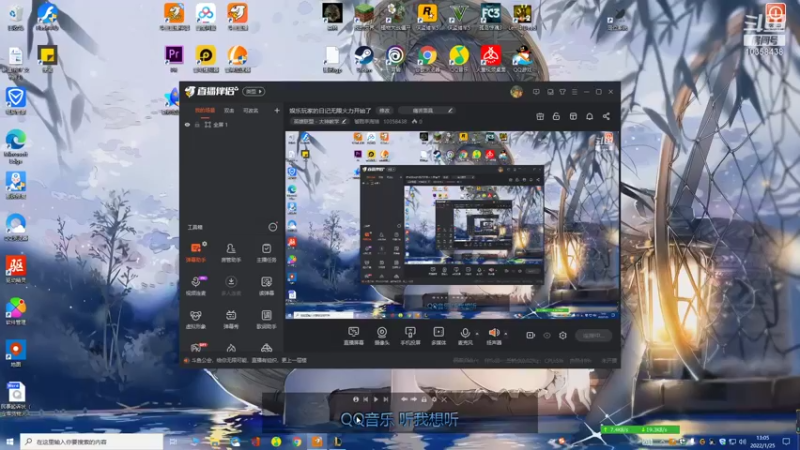Screen dimensions: 800x450
Task: Open the 视频连麦 video co-stream tool
Action: coord(195,286)
